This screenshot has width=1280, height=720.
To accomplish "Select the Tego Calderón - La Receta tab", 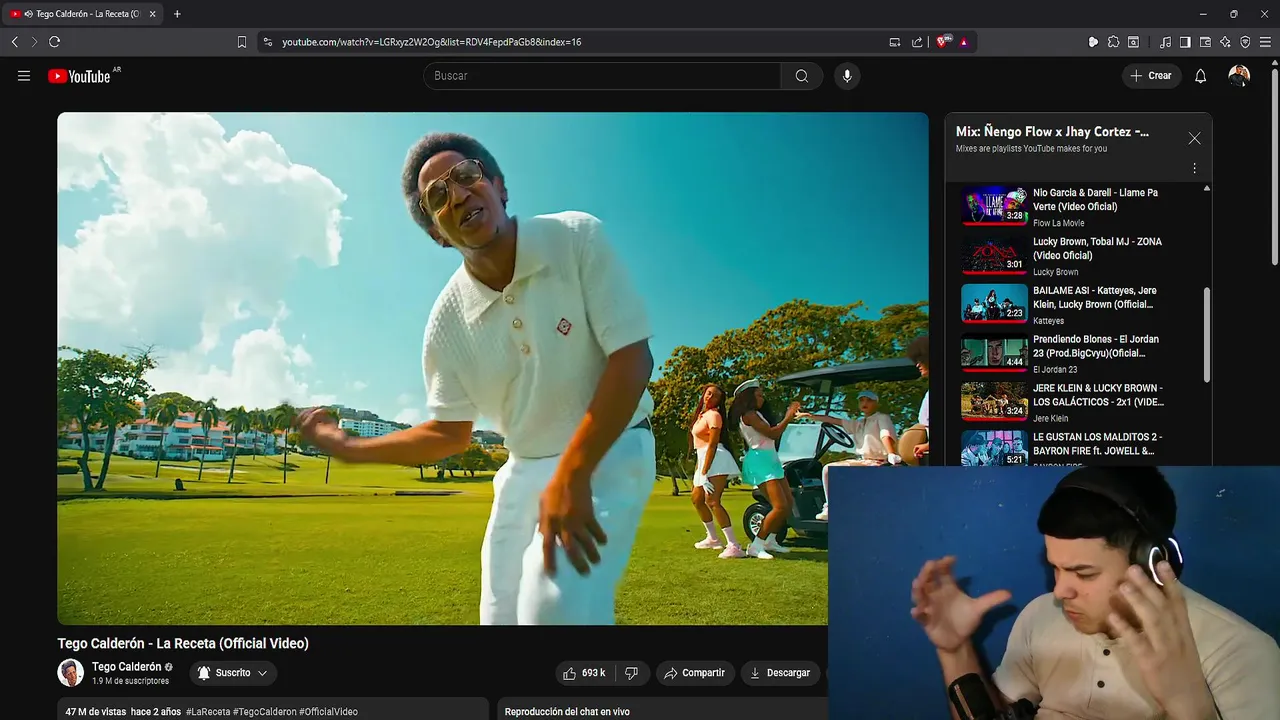I will point(83,14).
